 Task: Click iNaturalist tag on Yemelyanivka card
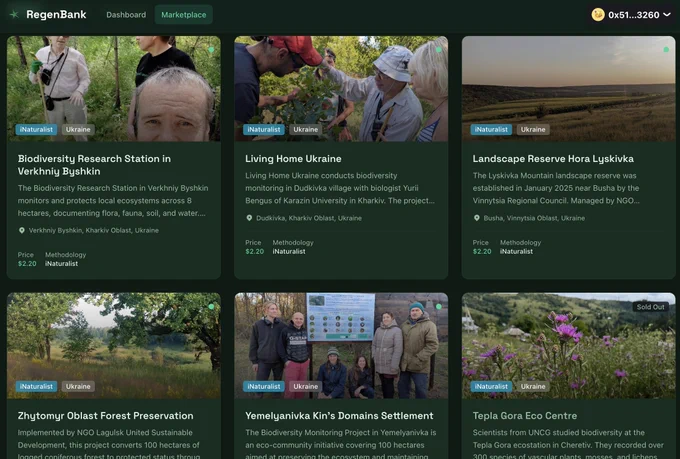pyautogui.click(x=264, y=386)
